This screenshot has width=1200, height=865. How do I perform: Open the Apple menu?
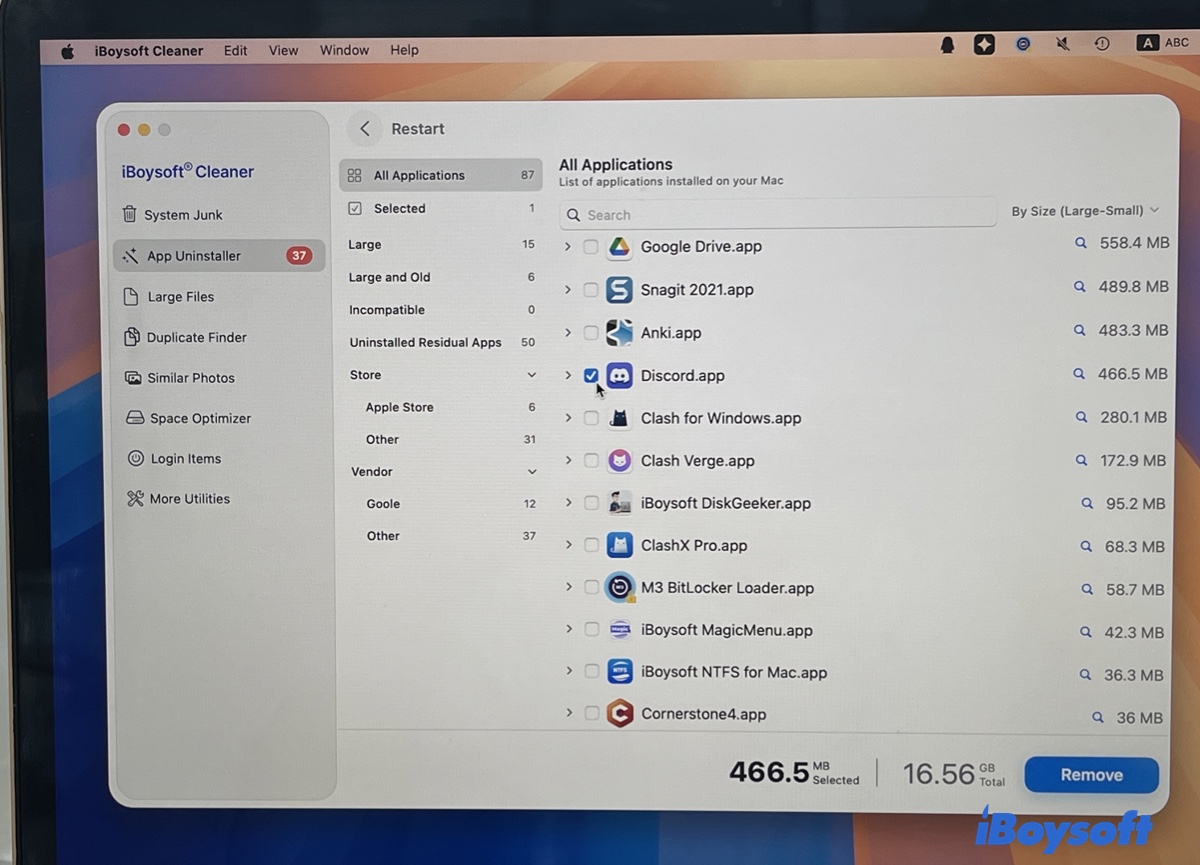[68, 52]
